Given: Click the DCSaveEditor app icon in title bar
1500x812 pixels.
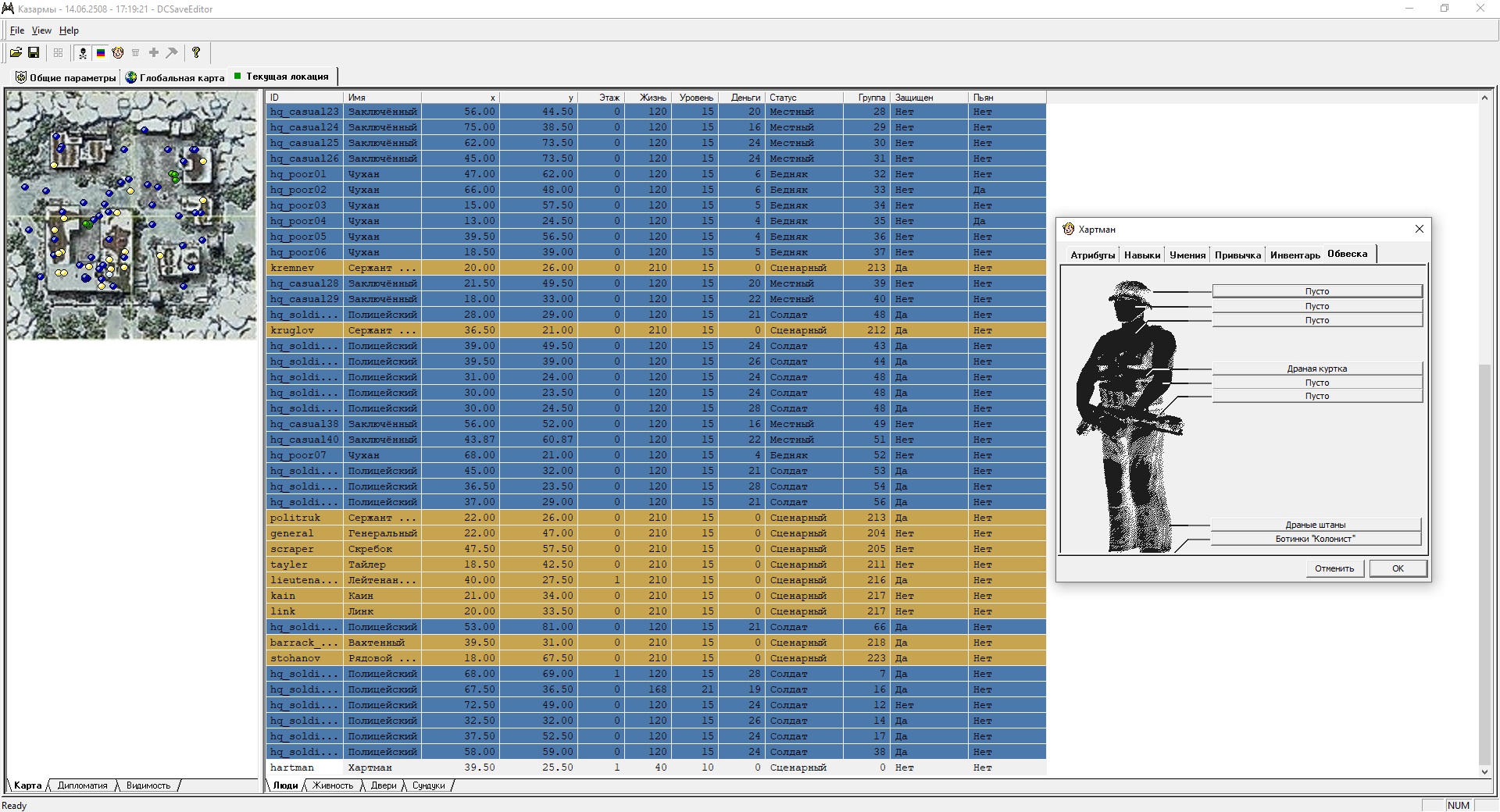Looking at the screenshot, I should [8, 9].
